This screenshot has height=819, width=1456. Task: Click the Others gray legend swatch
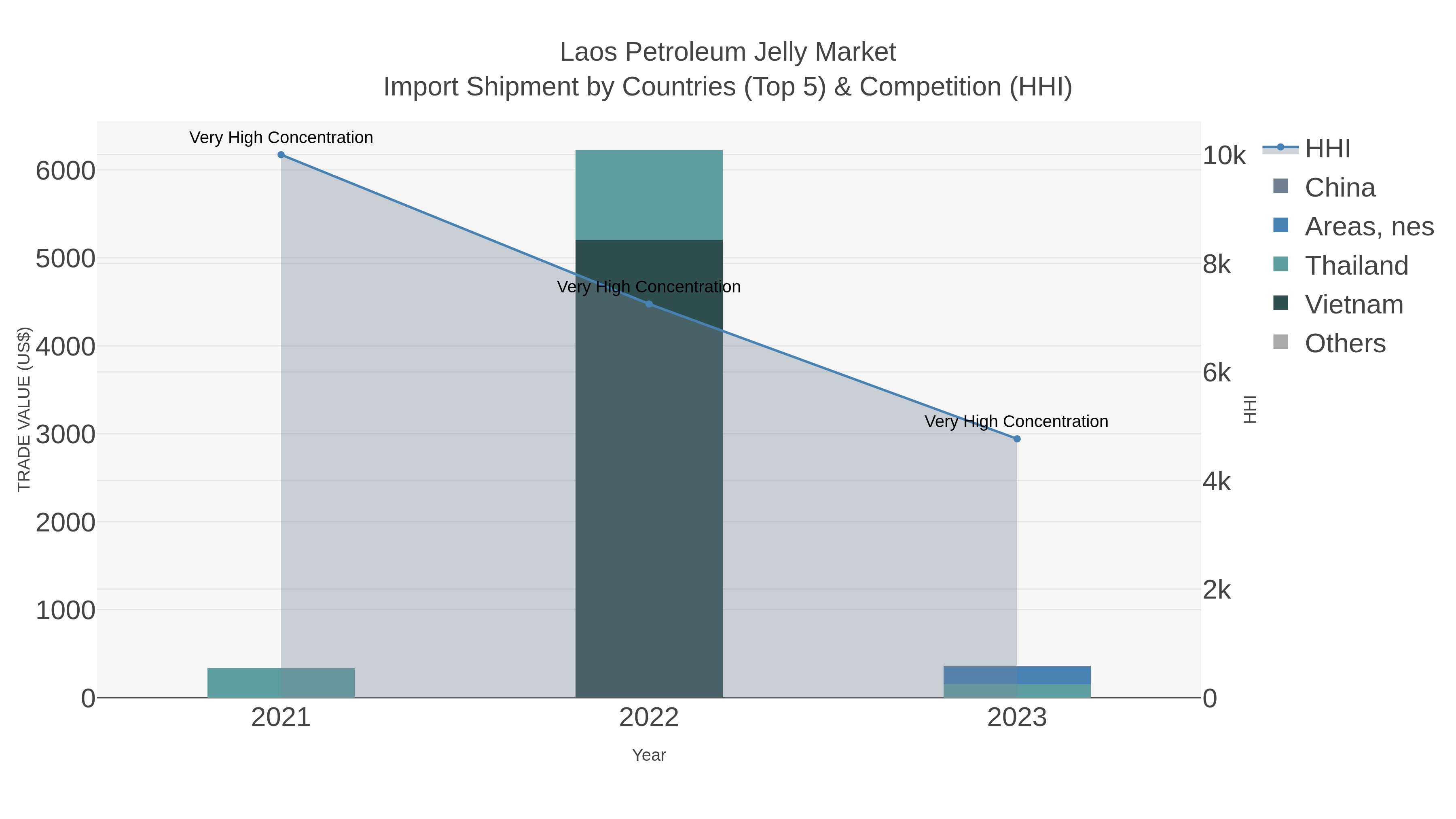pos(1281,342)
